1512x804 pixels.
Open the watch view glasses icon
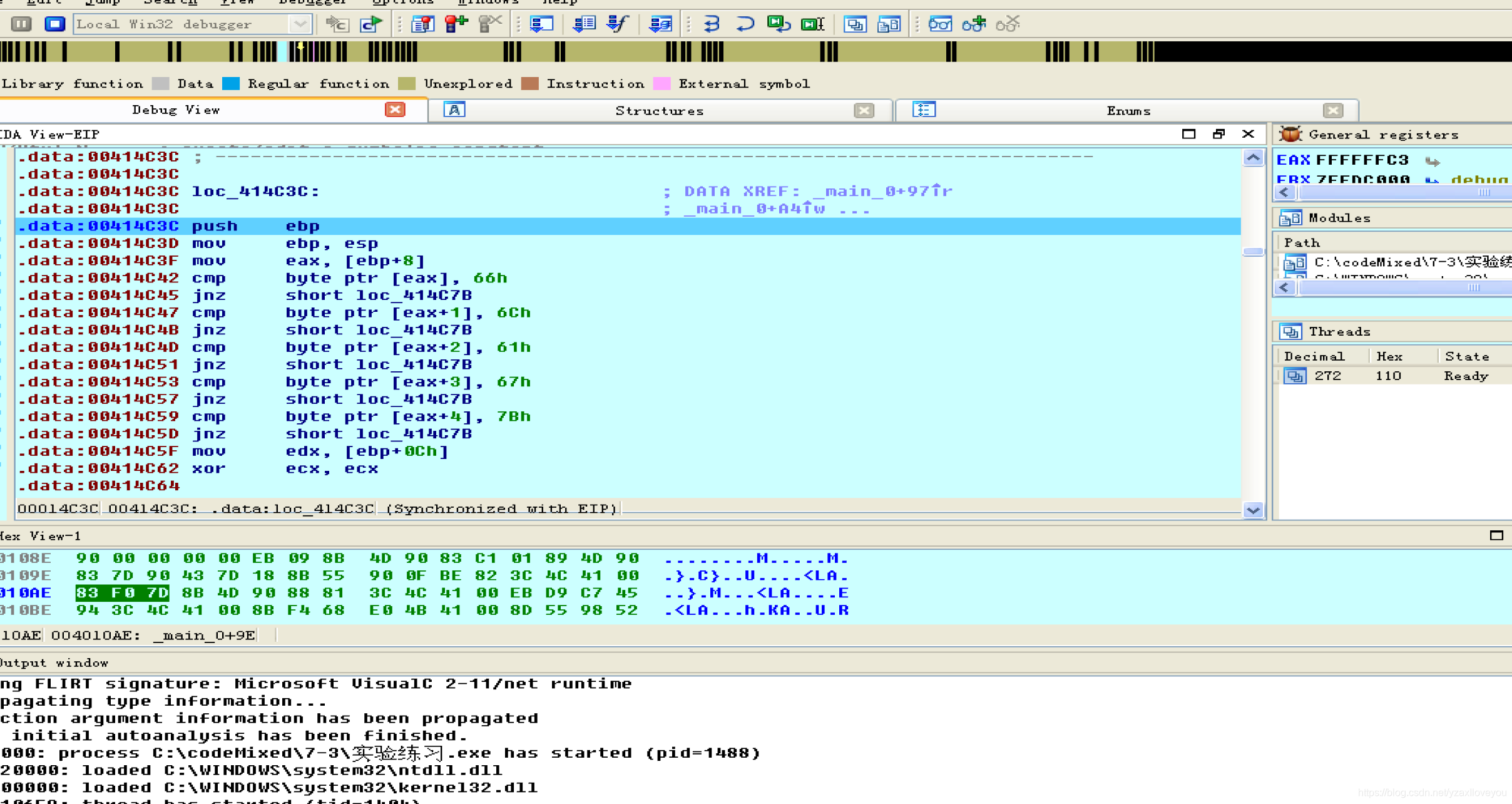(940, 24)
